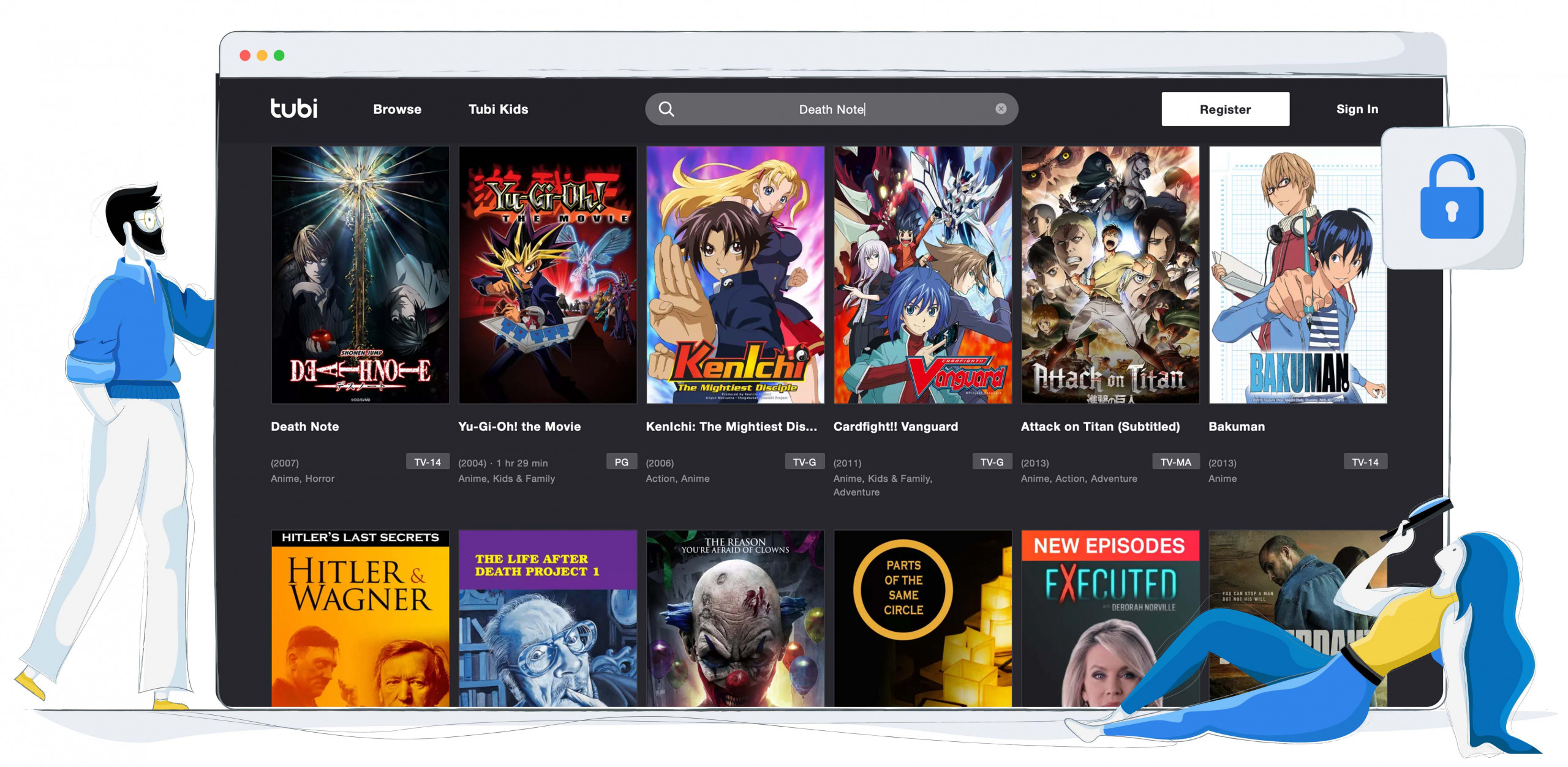The height and width of the screenshot is (767, 1568).
Task: Select the Death Note search input field
Action: (x=831, y=109)
